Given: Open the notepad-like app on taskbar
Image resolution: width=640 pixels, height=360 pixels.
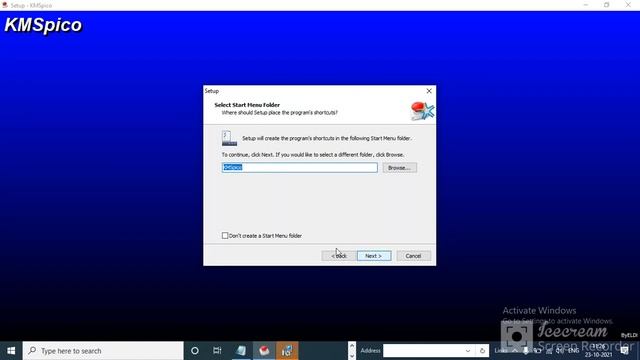Looking at the screenshot, I should pos(241,351).
